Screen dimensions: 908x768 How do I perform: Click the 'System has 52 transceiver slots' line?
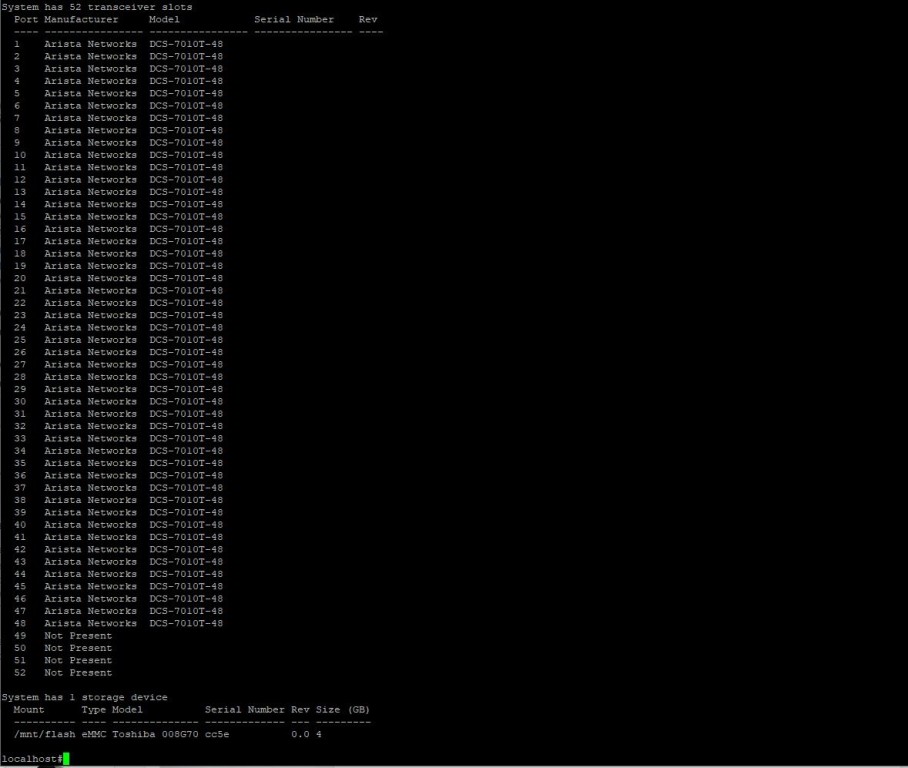click(x=97, y=7)
